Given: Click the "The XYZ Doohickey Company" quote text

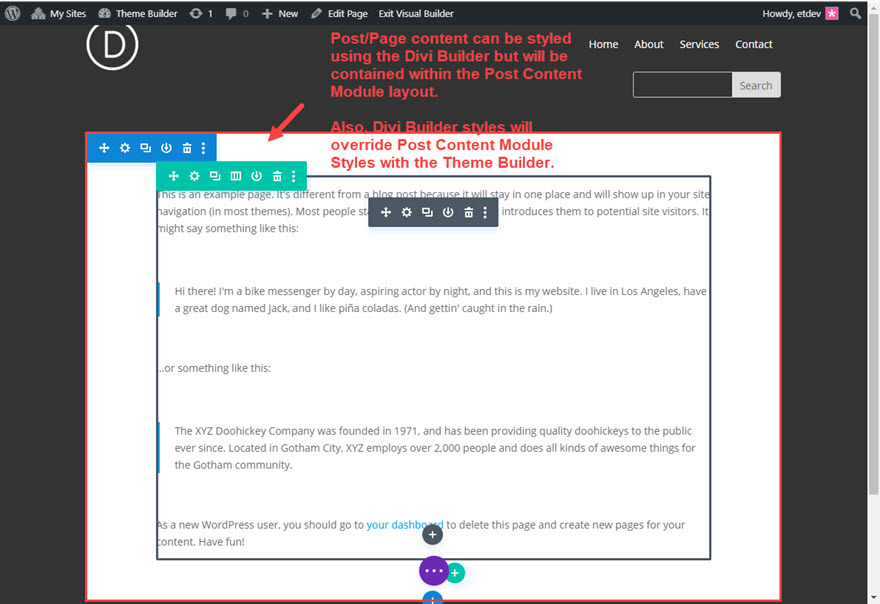Looking at the screenshot, I should click(435, 448).
